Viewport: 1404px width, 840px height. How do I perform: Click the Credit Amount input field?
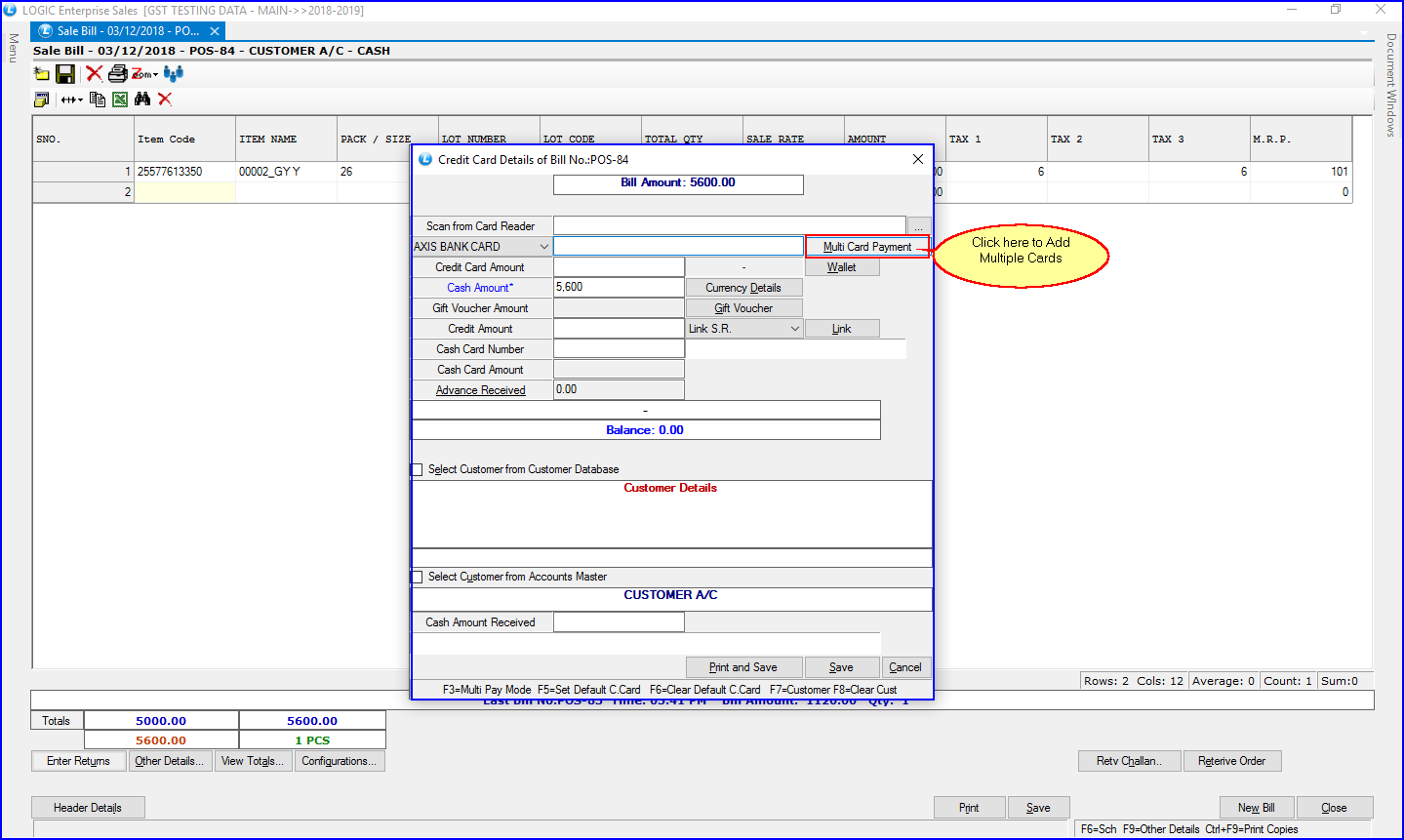619,329
